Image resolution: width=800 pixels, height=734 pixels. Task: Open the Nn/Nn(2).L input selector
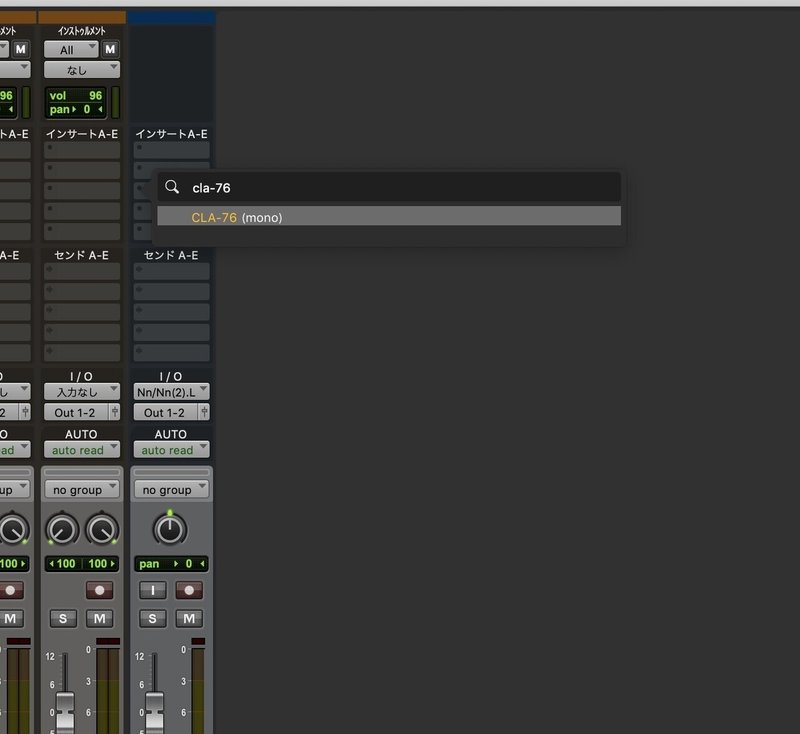[x=171, y=392]
